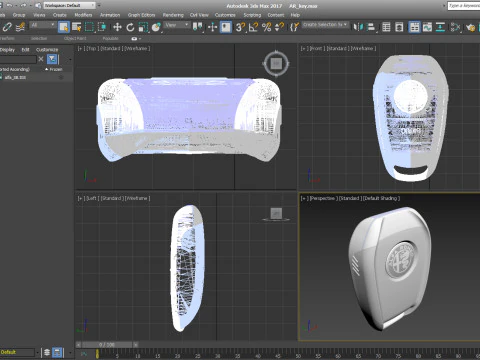Open Default Shading menu in Perspective viewport
This screenshot has width=480, height=360.
click(x=380, y=198)
